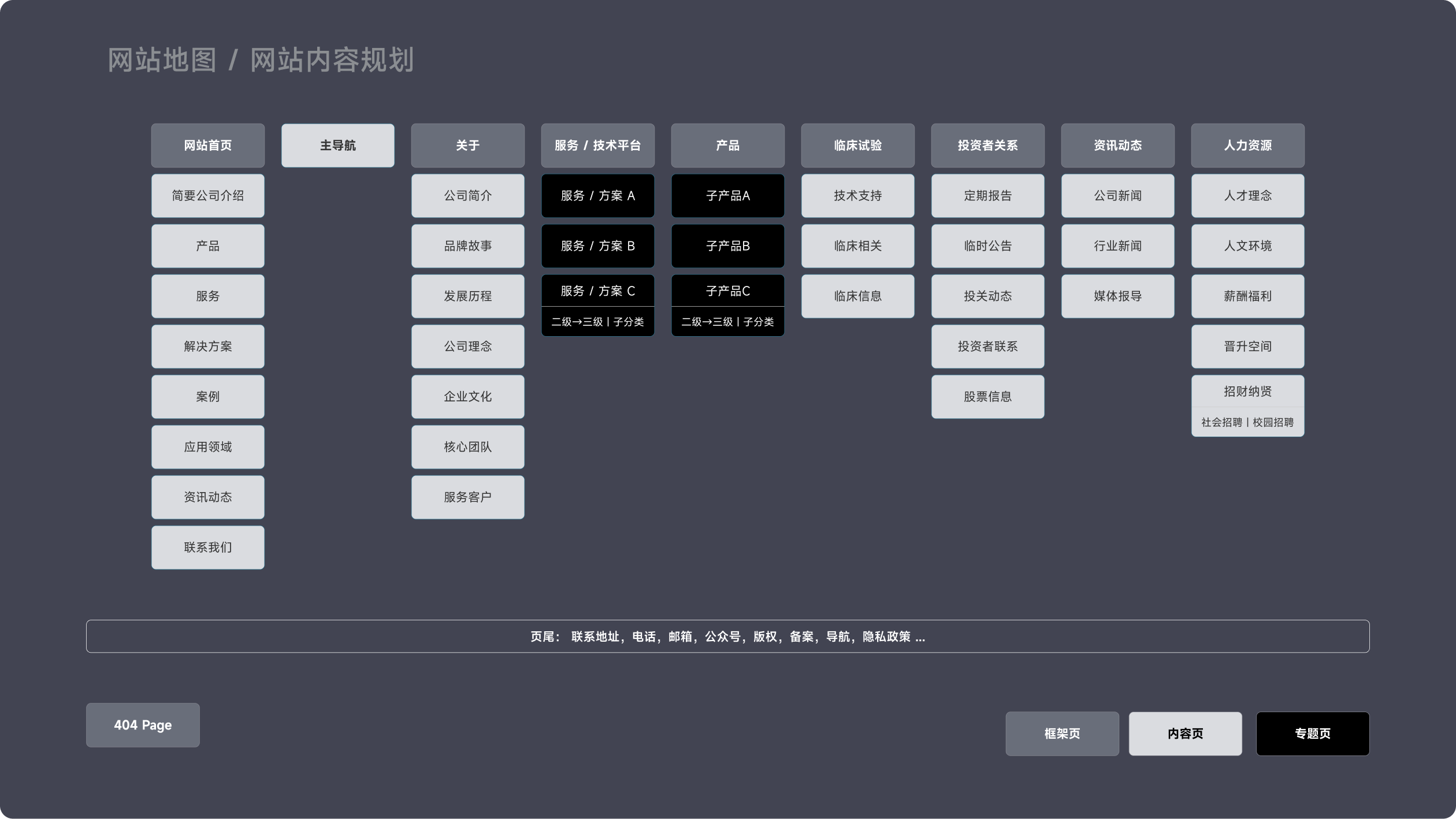Image resolution: width=1456 pixels, height=819 pixels.
Task: Expand 二级→三级 under 子产品C
Action: 727,322
